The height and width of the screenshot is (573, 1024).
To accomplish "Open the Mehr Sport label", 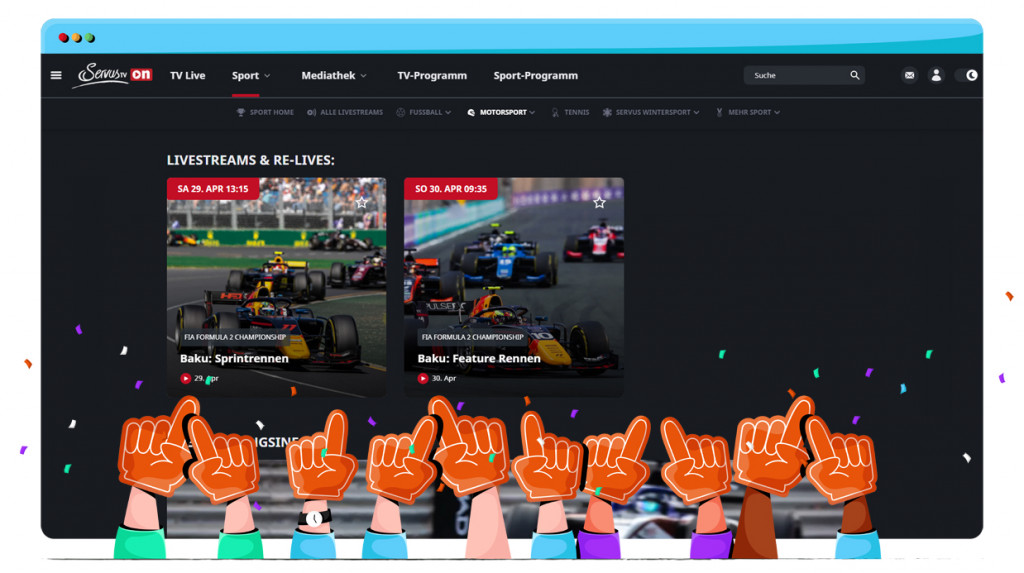I will click(750, 112).
